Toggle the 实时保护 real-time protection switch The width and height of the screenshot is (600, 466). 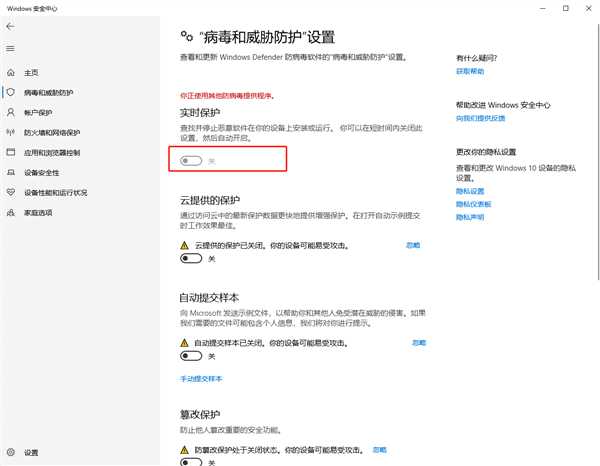[x=191, y=161]
